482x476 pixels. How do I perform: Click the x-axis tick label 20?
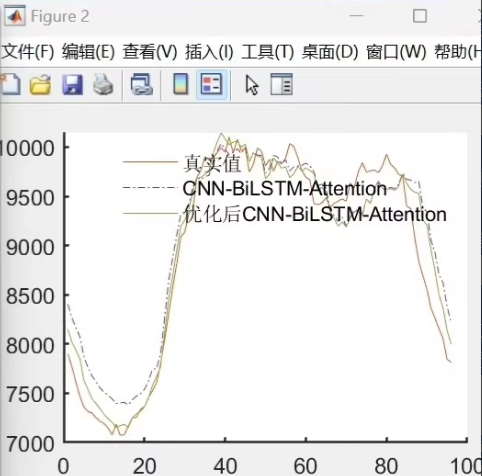coord(144,466)
